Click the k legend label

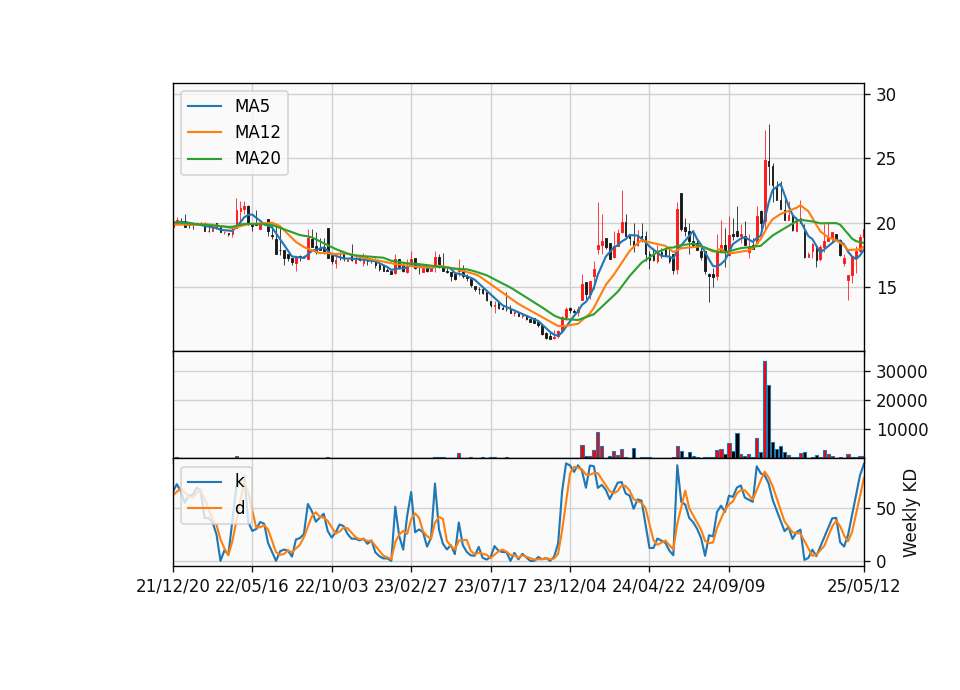pos(239,481)
